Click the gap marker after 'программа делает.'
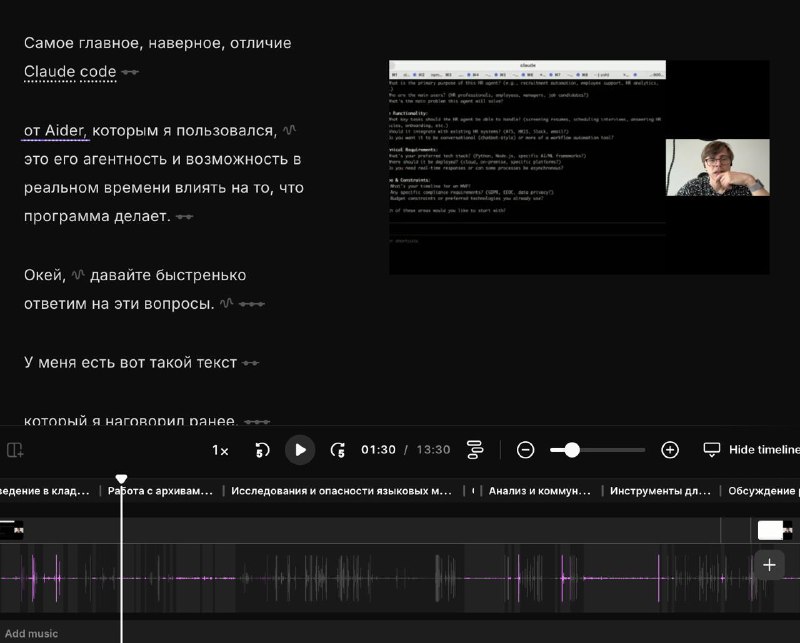800x643 pixels. [185, 217]
